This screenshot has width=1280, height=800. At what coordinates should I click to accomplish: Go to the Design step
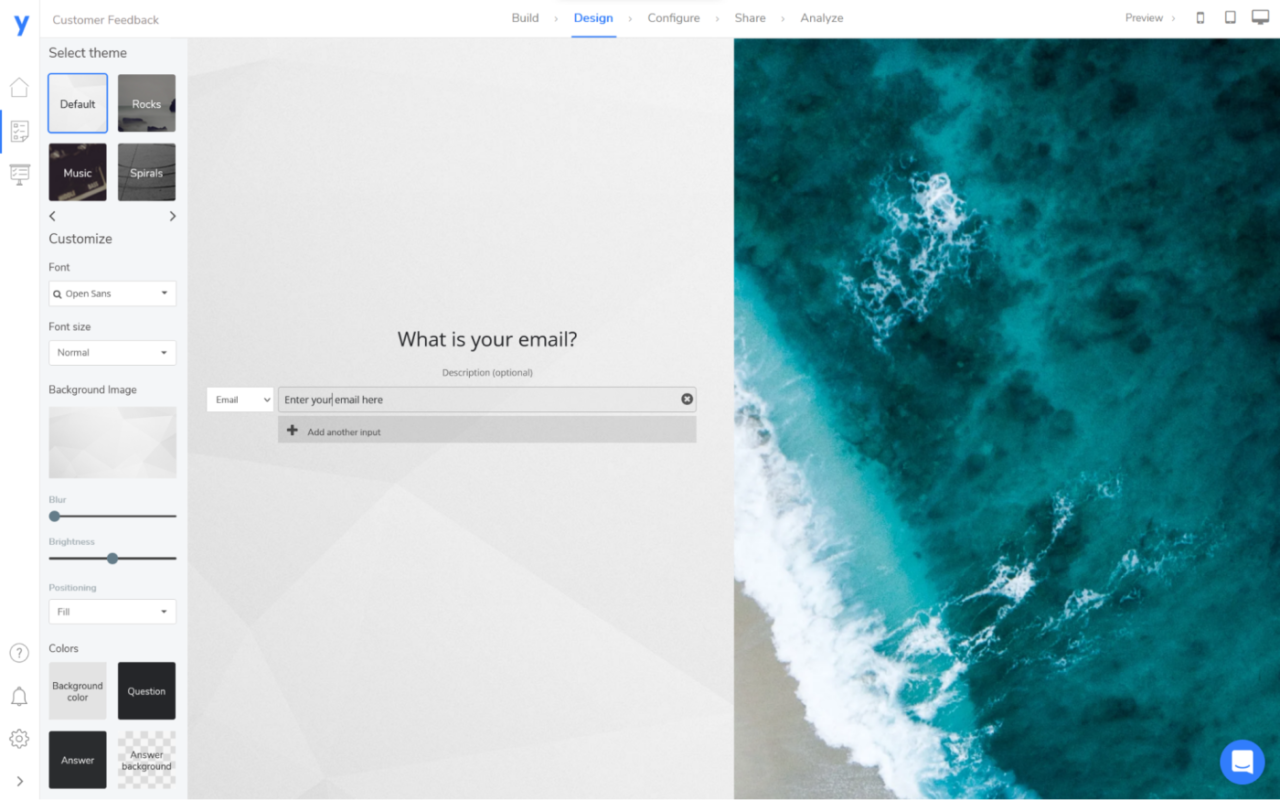(x=593, y=18)
